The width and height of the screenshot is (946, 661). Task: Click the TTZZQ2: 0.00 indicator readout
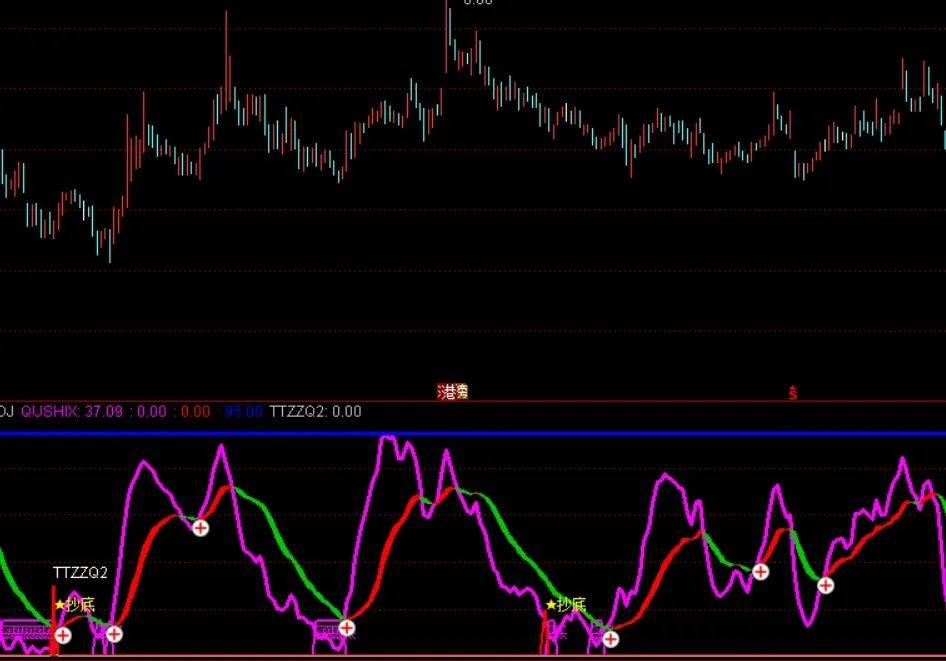[x=316, y=412]
